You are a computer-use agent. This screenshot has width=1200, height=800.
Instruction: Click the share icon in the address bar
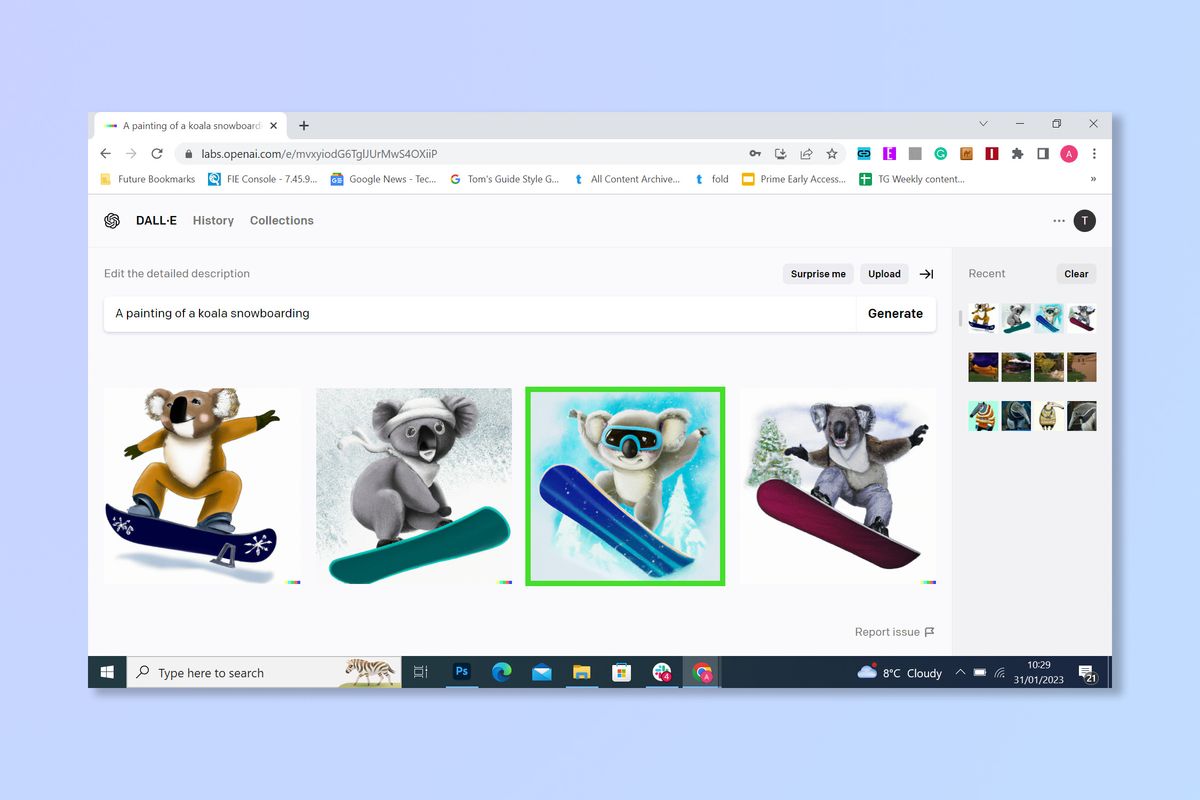coord(806,154)
